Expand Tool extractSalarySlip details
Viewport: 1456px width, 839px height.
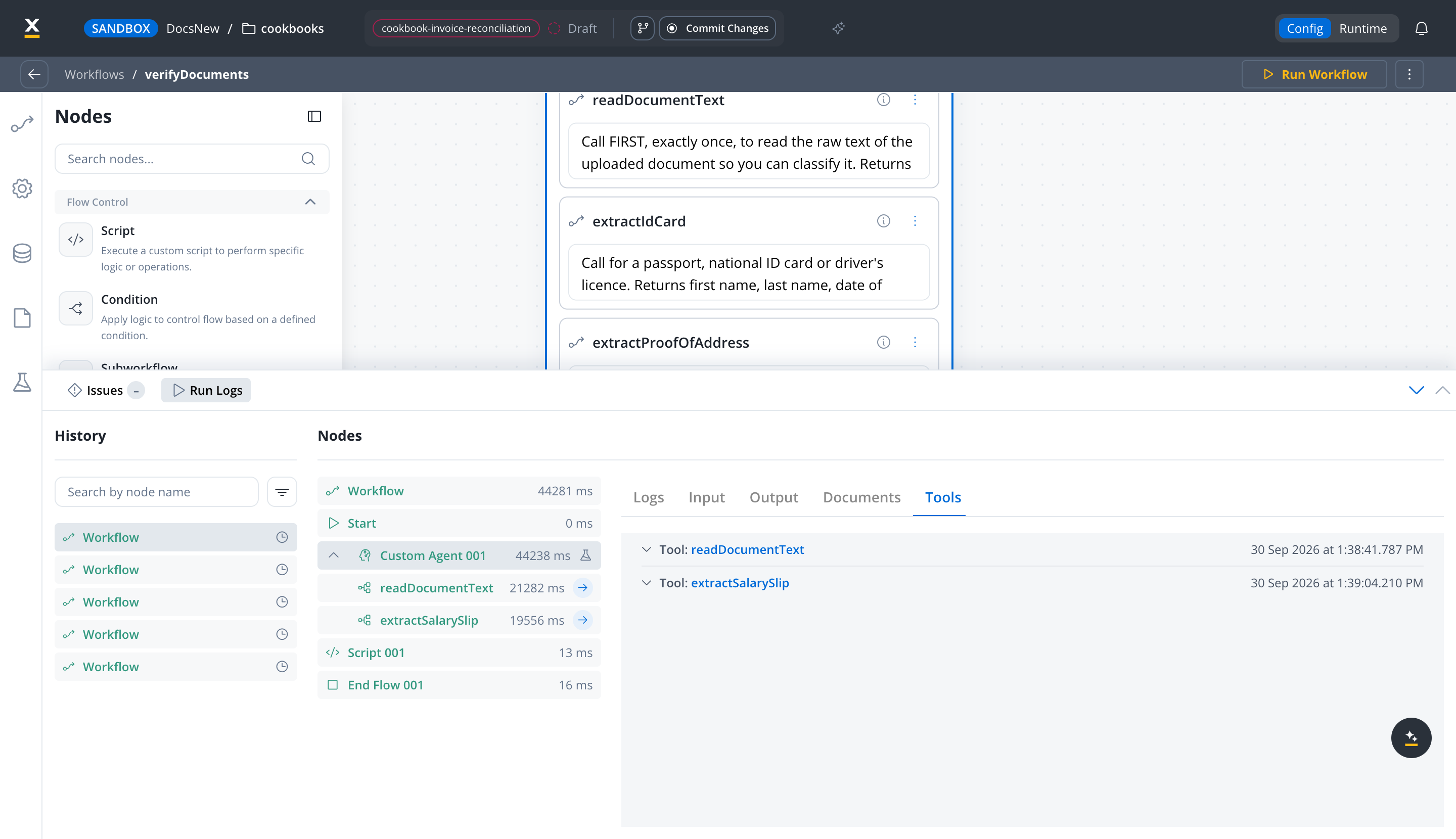click(x=646, y=583)
